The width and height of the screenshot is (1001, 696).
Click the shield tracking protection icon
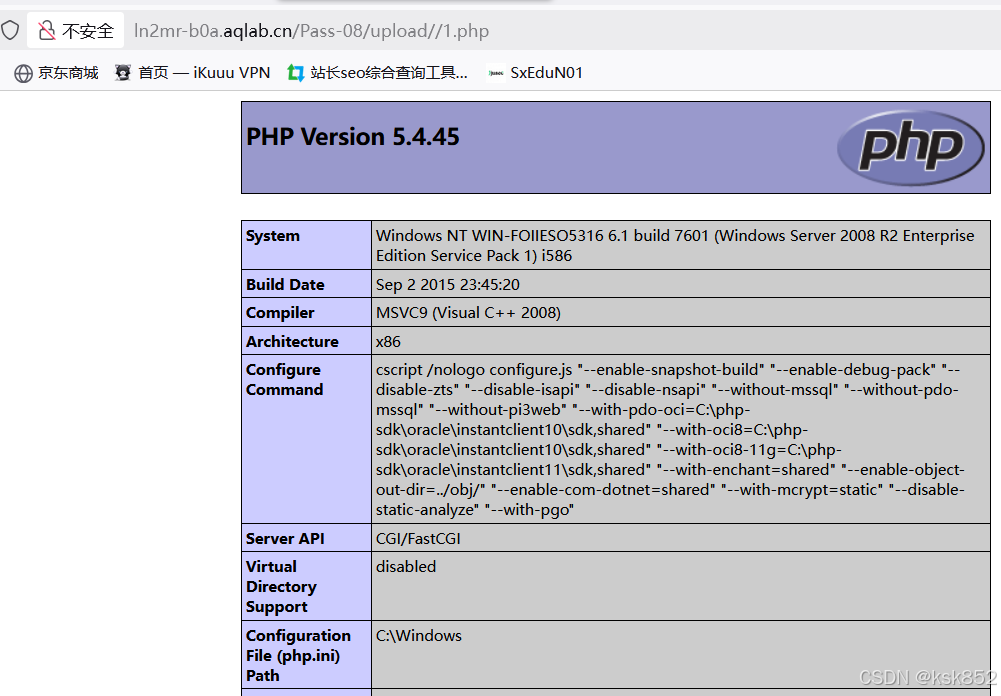pos(10,30)
